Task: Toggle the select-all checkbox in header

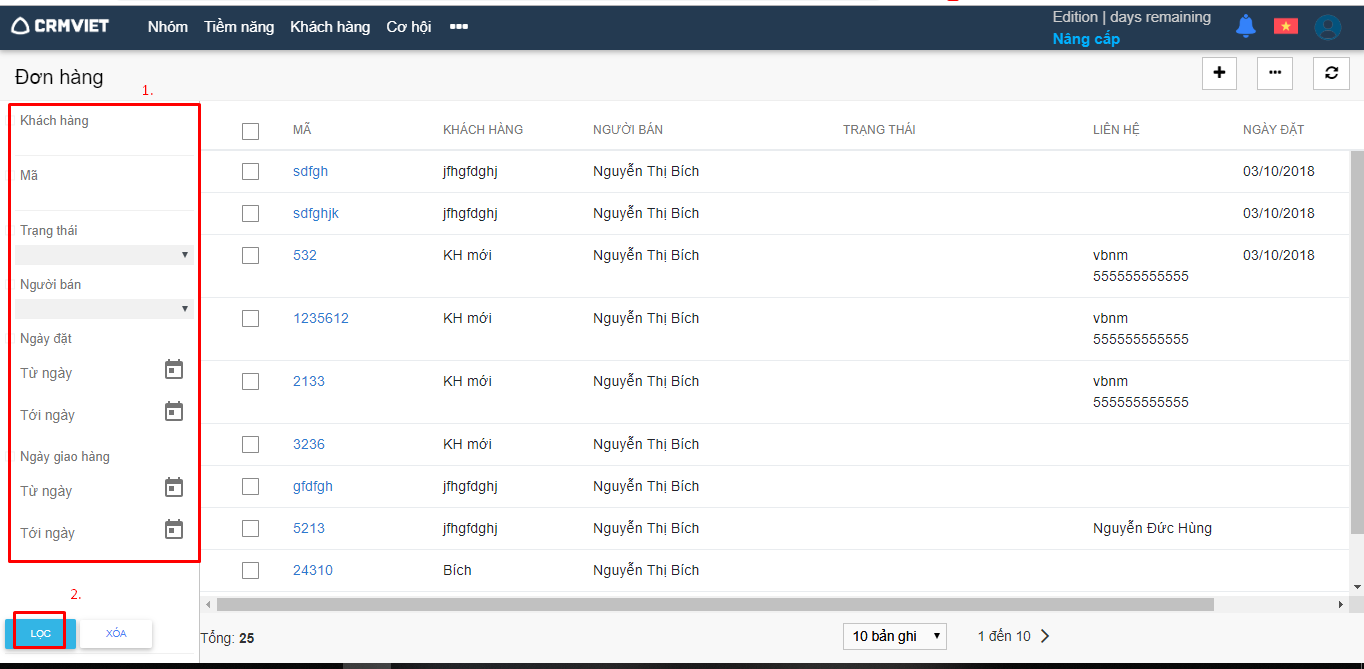Action: pos(250,131)
